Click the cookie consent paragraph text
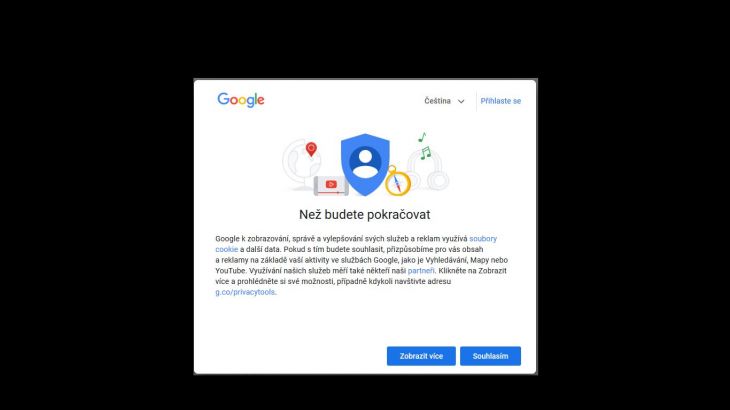The width and height of the screenshot is (730, 410). (361, 265)
